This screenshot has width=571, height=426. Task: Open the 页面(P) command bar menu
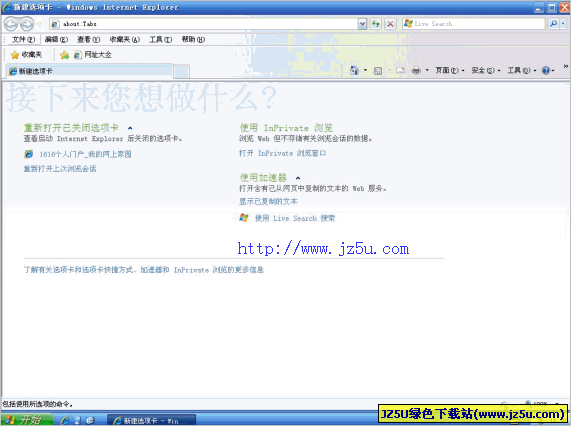pyautogui.click(x=450, y=70)
